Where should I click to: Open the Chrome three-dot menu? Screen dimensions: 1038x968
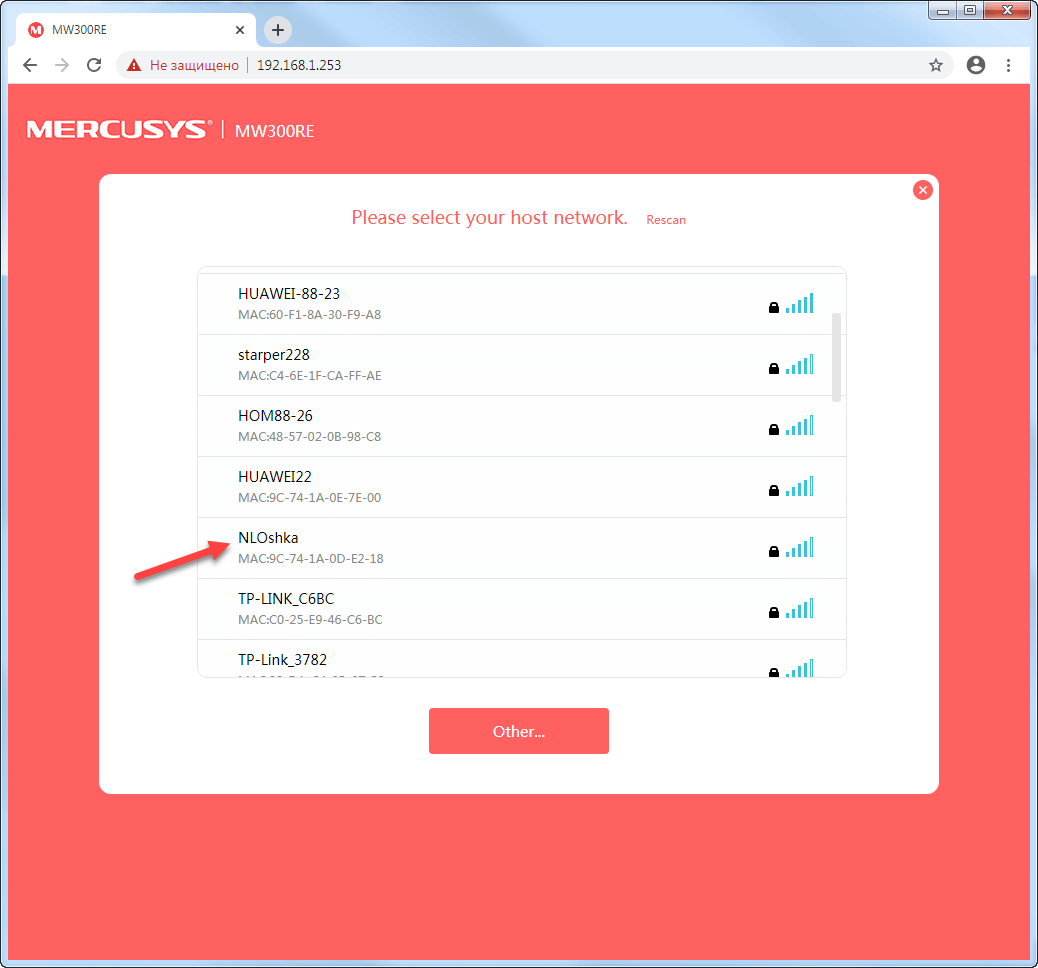point(1008,65)
